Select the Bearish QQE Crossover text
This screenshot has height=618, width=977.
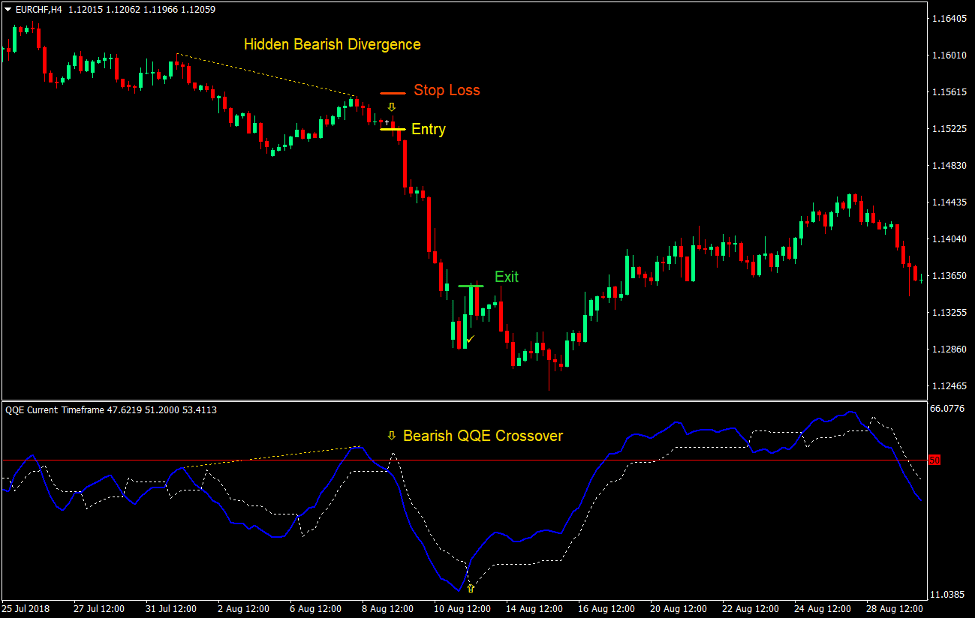[x=483, y=435]
